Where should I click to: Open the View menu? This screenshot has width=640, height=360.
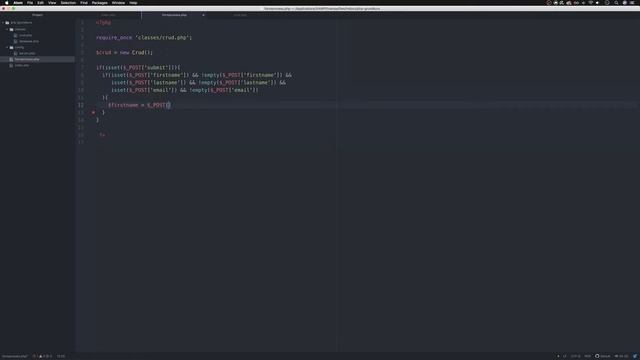click(x=52, y=2)
